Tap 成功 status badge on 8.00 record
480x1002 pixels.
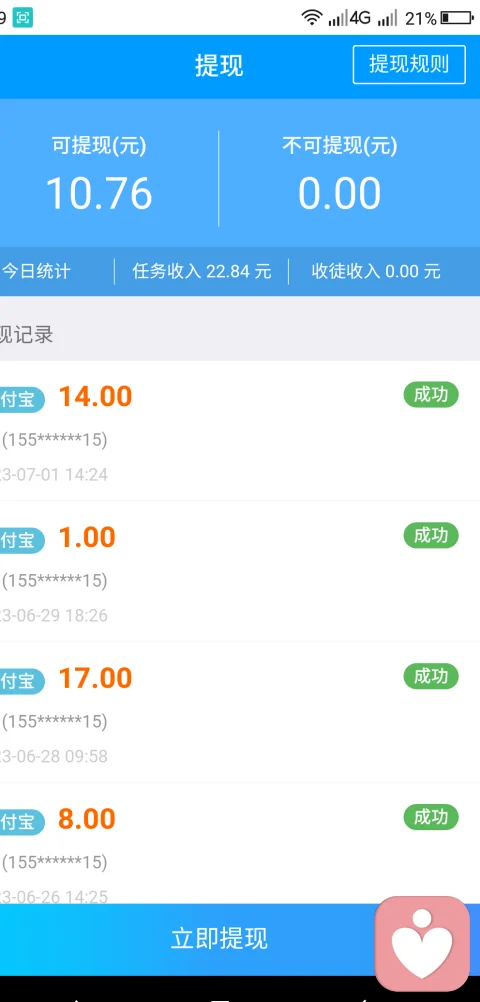(x=431, y=817)
